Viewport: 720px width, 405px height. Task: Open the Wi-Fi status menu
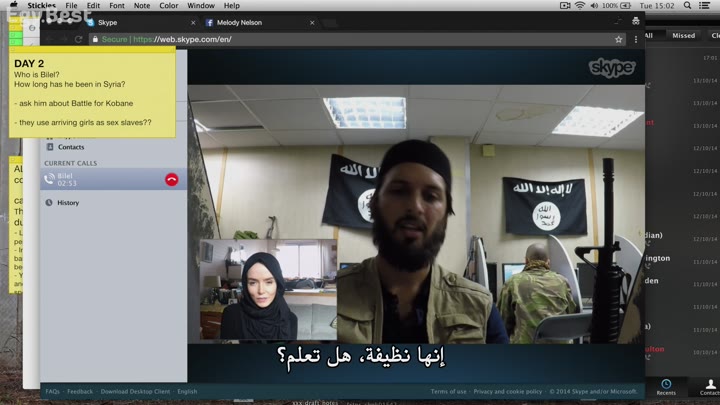point(579,6)
